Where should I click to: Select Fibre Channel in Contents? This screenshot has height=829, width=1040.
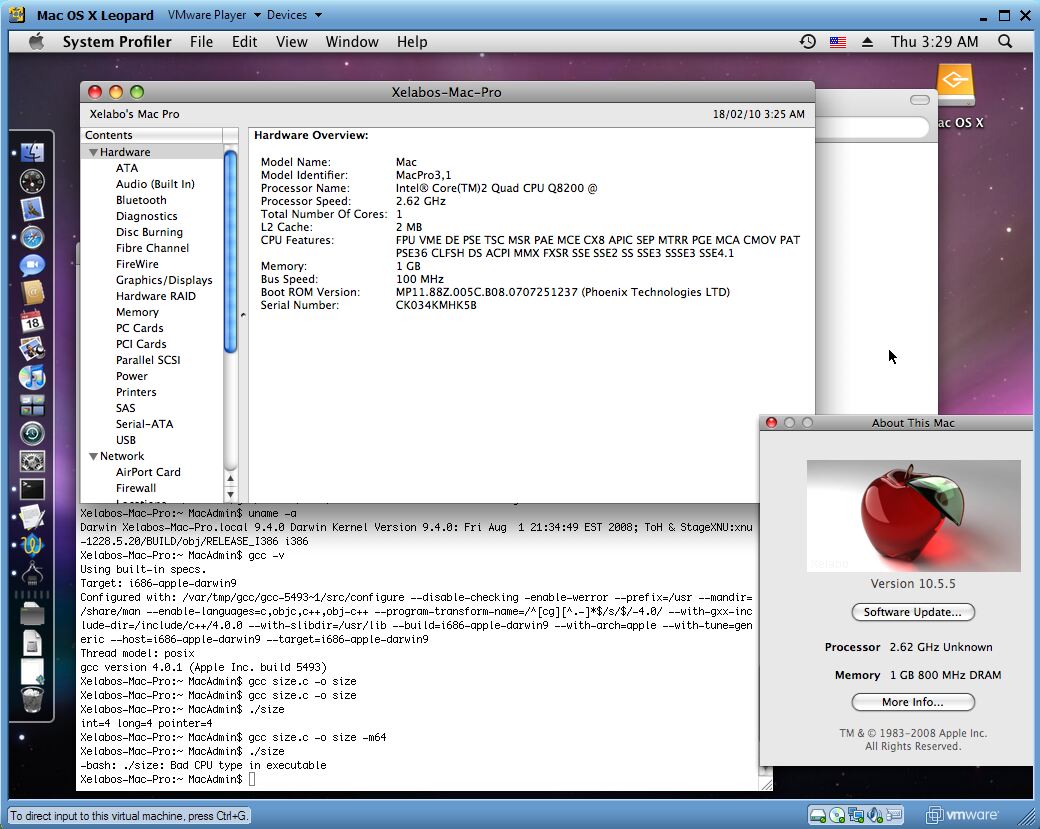pos(153,248)
